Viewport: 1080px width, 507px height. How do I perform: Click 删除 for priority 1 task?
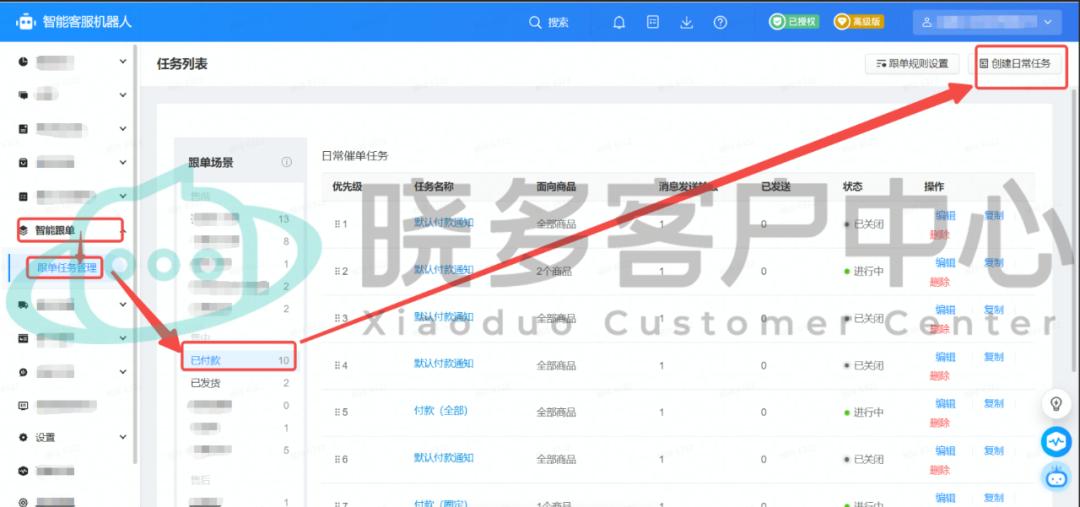(939, 235)
